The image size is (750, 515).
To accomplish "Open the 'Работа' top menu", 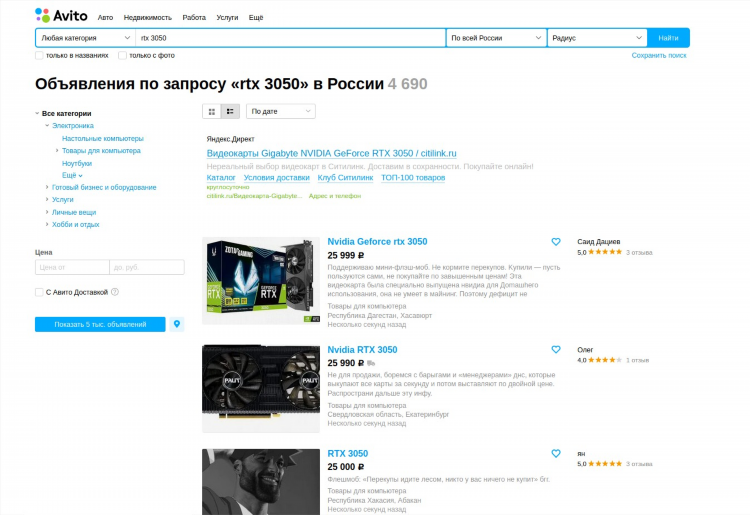I will pos(194,17).
